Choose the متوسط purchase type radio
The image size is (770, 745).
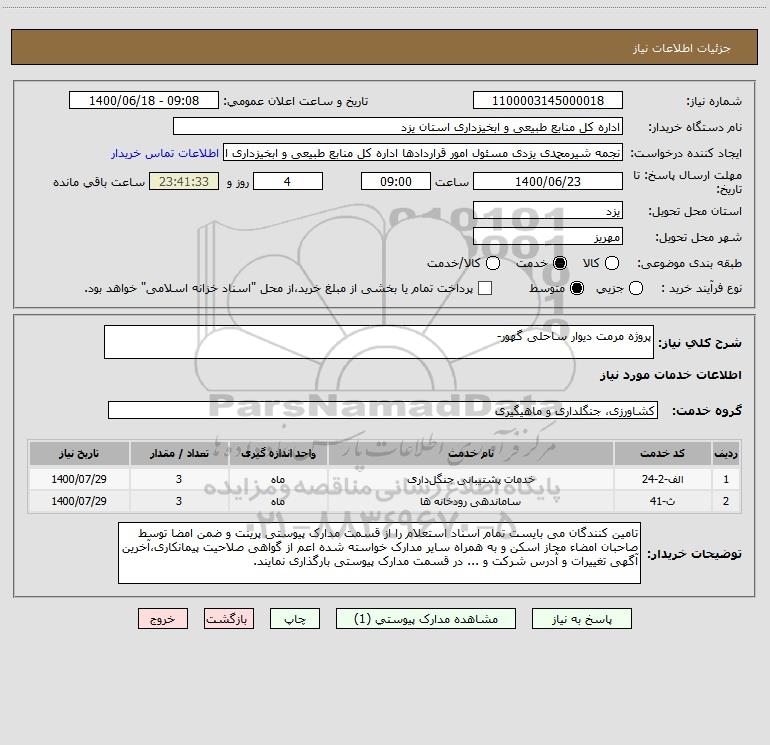coord(577,288)
